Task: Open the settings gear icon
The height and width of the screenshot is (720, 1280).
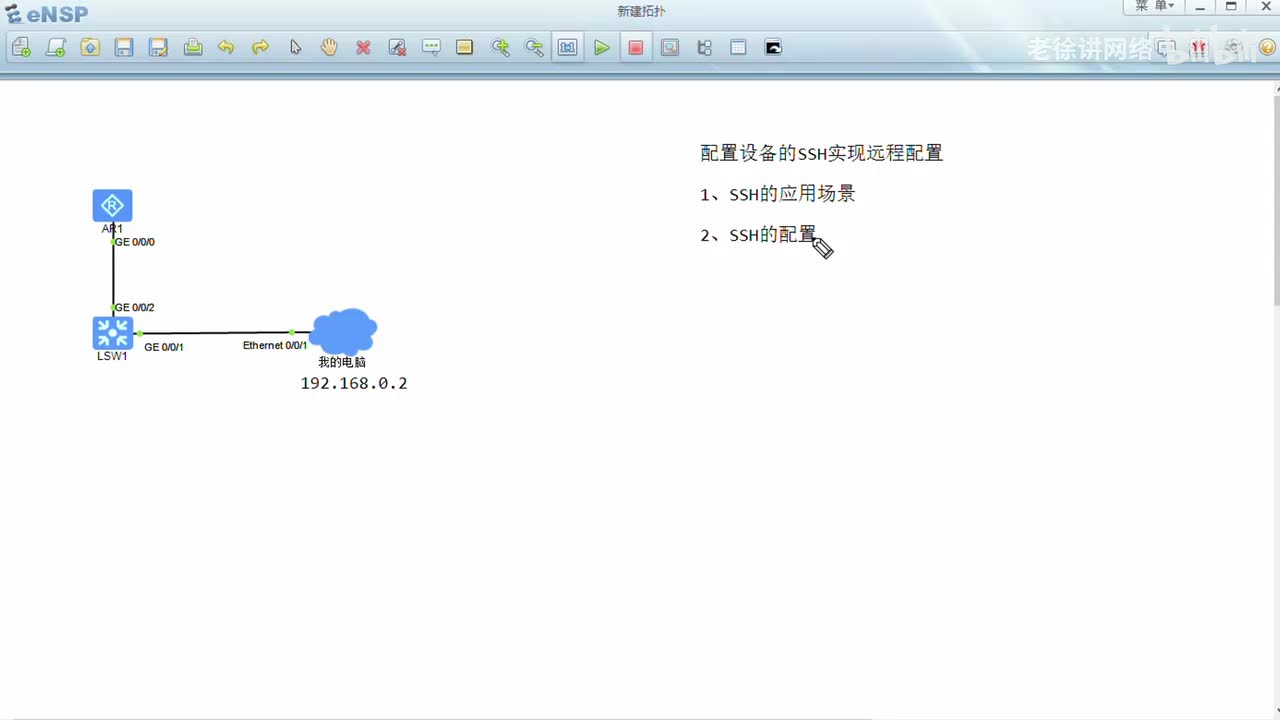Action: [x=1233, y=47]
